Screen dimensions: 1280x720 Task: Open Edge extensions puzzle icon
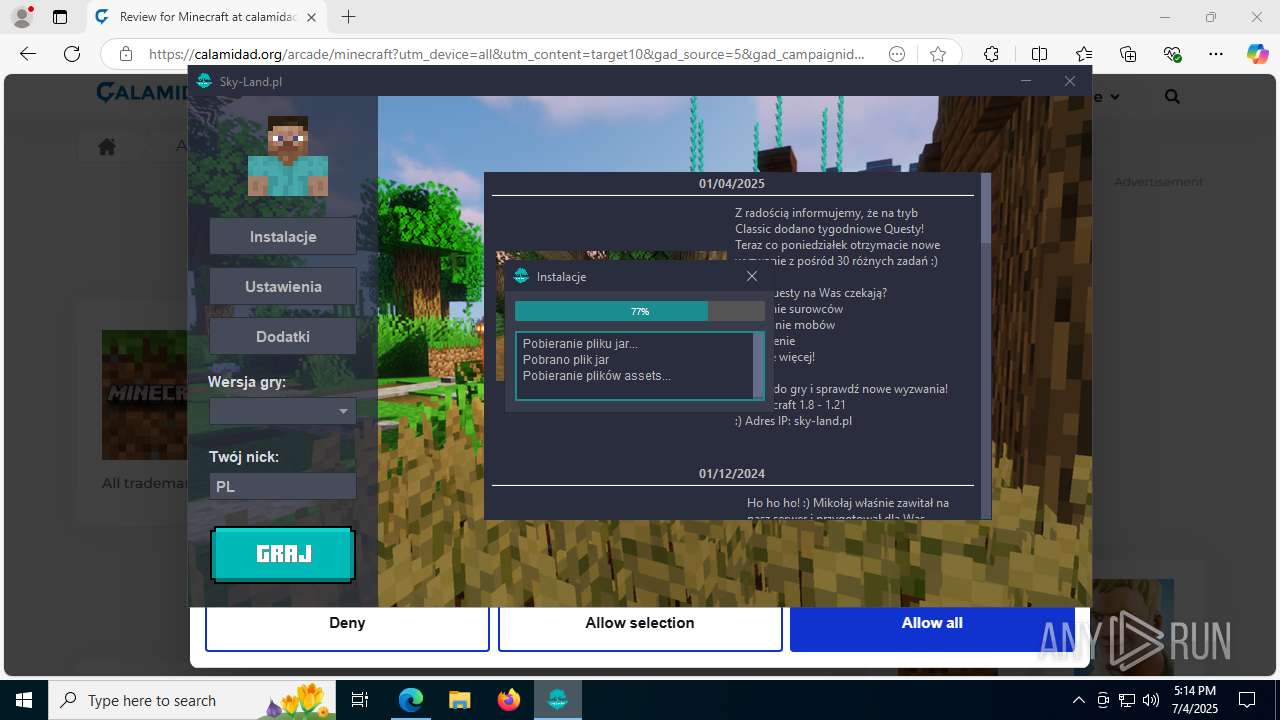click(991, 54)
